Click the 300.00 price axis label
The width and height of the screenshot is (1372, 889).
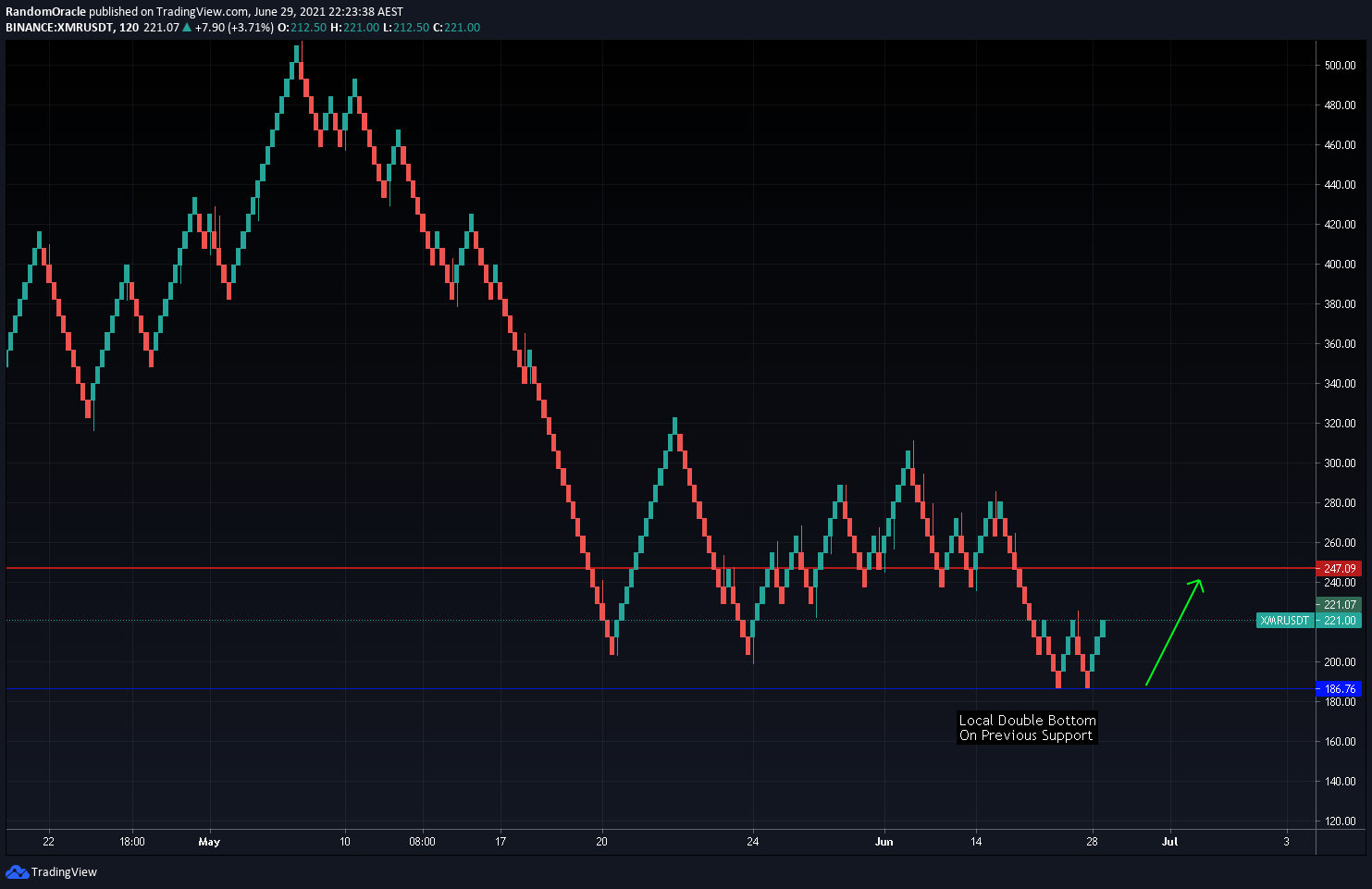(x=1340, y=463)
